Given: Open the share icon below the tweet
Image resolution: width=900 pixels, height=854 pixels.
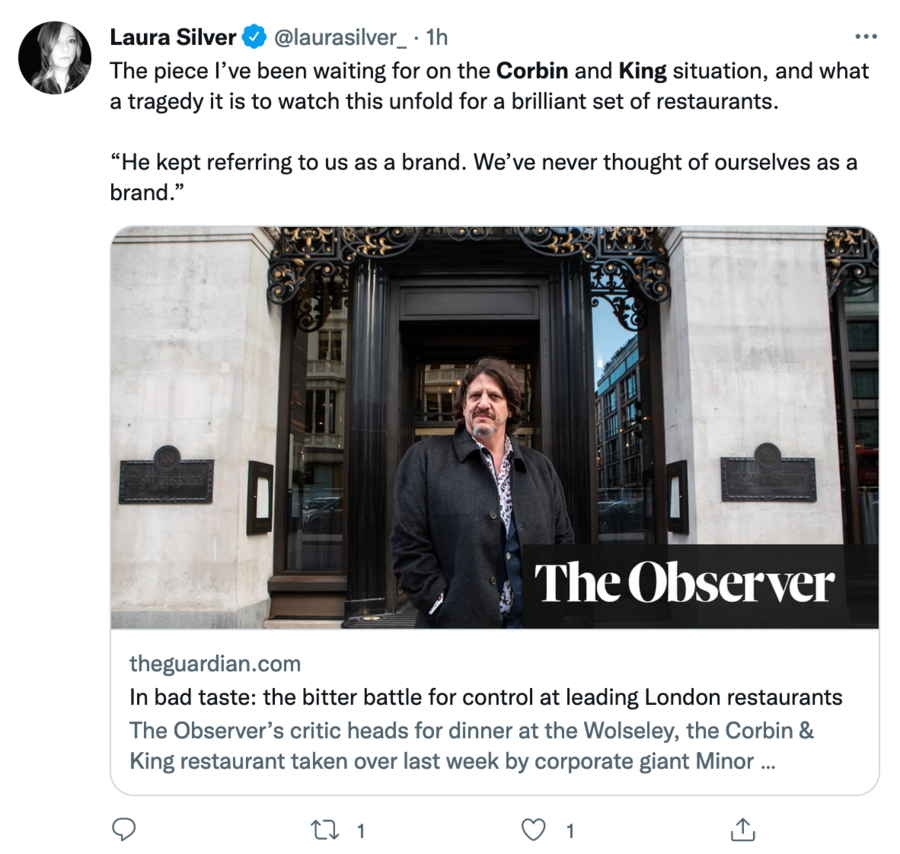Looking at the screenshot, I should coord(742,829).
